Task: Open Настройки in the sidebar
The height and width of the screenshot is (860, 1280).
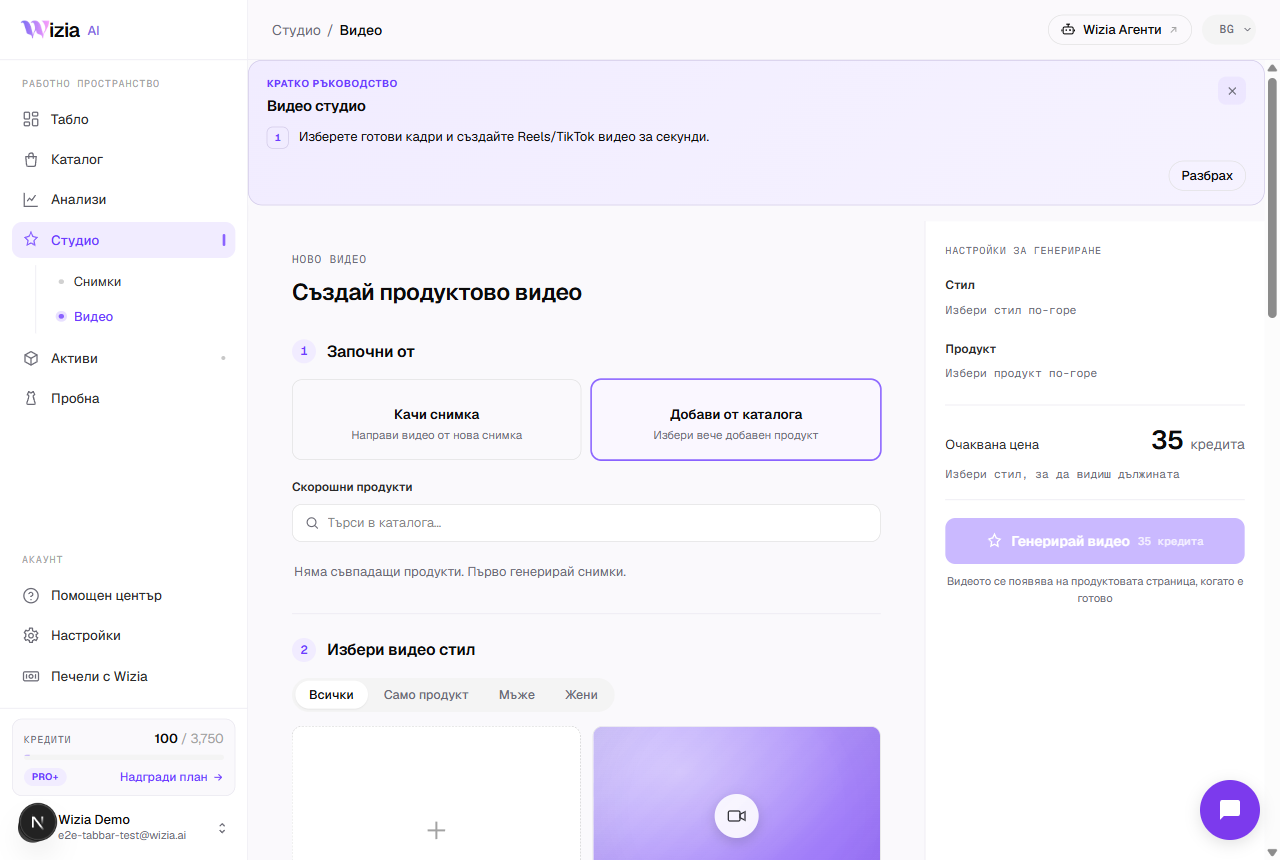Action: pos(123,635)
